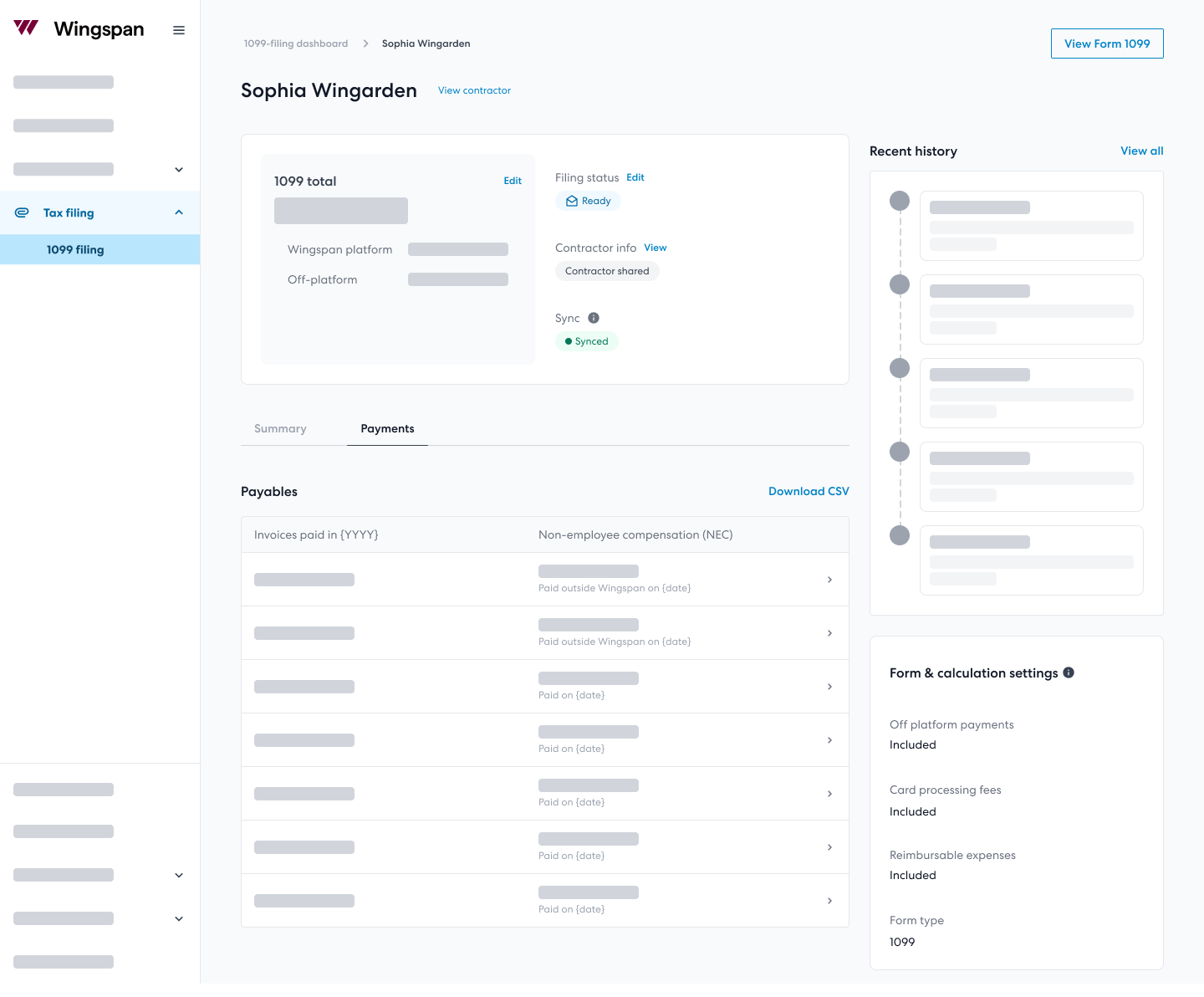Click the breadcrumb separator arrow icon
The image size is (1204, 997).
[365, 43]
